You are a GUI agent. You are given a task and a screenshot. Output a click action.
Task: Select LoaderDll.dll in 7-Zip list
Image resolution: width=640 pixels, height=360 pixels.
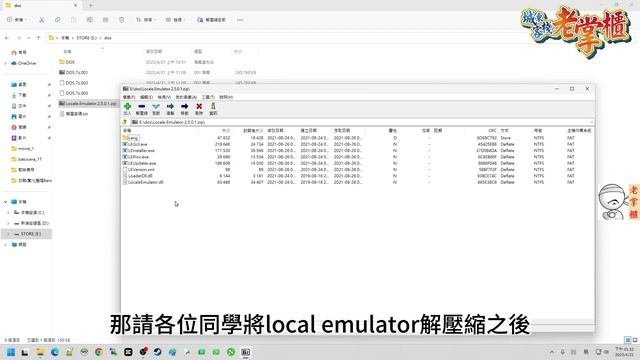click(x=138, y=176)
